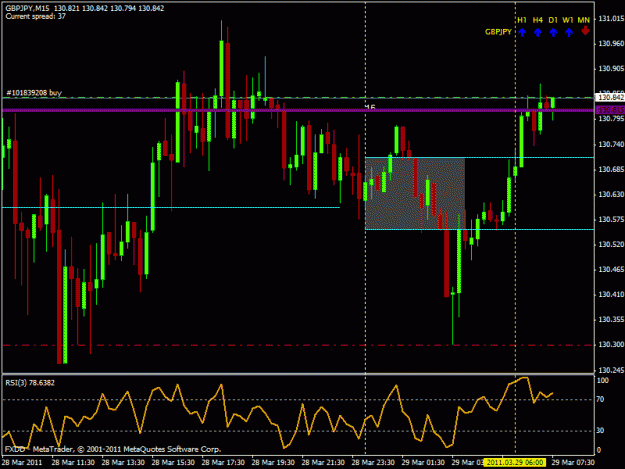Click the 70 level on RSI scale
Viewport: 625px width, 469px height.
[x=600, y=399]
